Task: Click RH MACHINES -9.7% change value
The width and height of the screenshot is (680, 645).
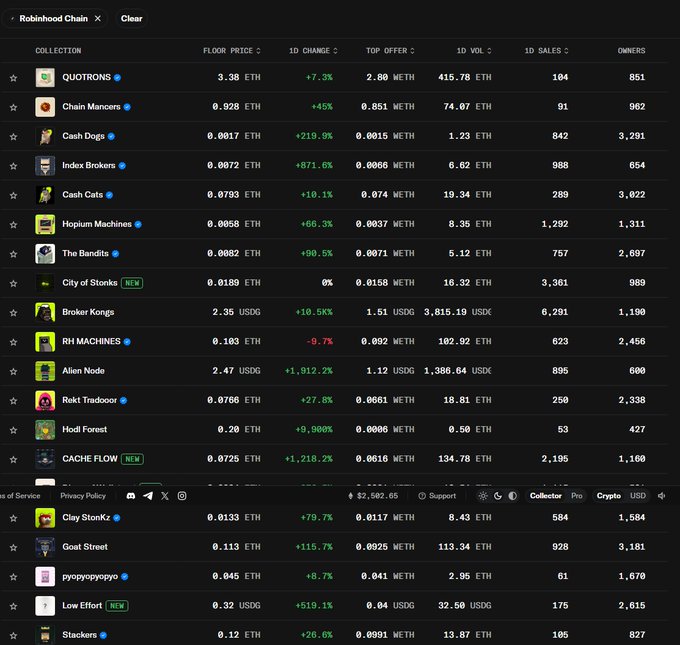Action: [320, 342]
